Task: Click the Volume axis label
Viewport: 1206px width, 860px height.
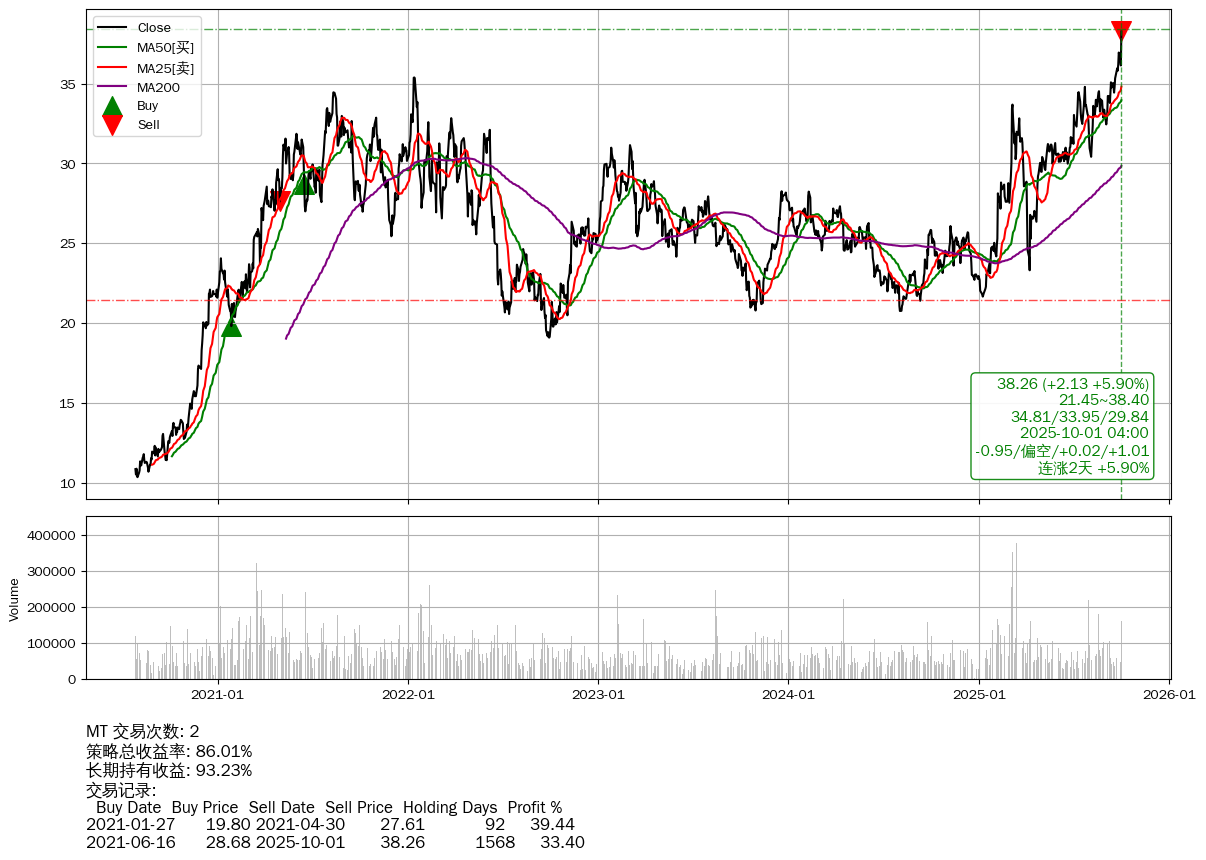Action: pyautogui.click(x=14, y=599)
